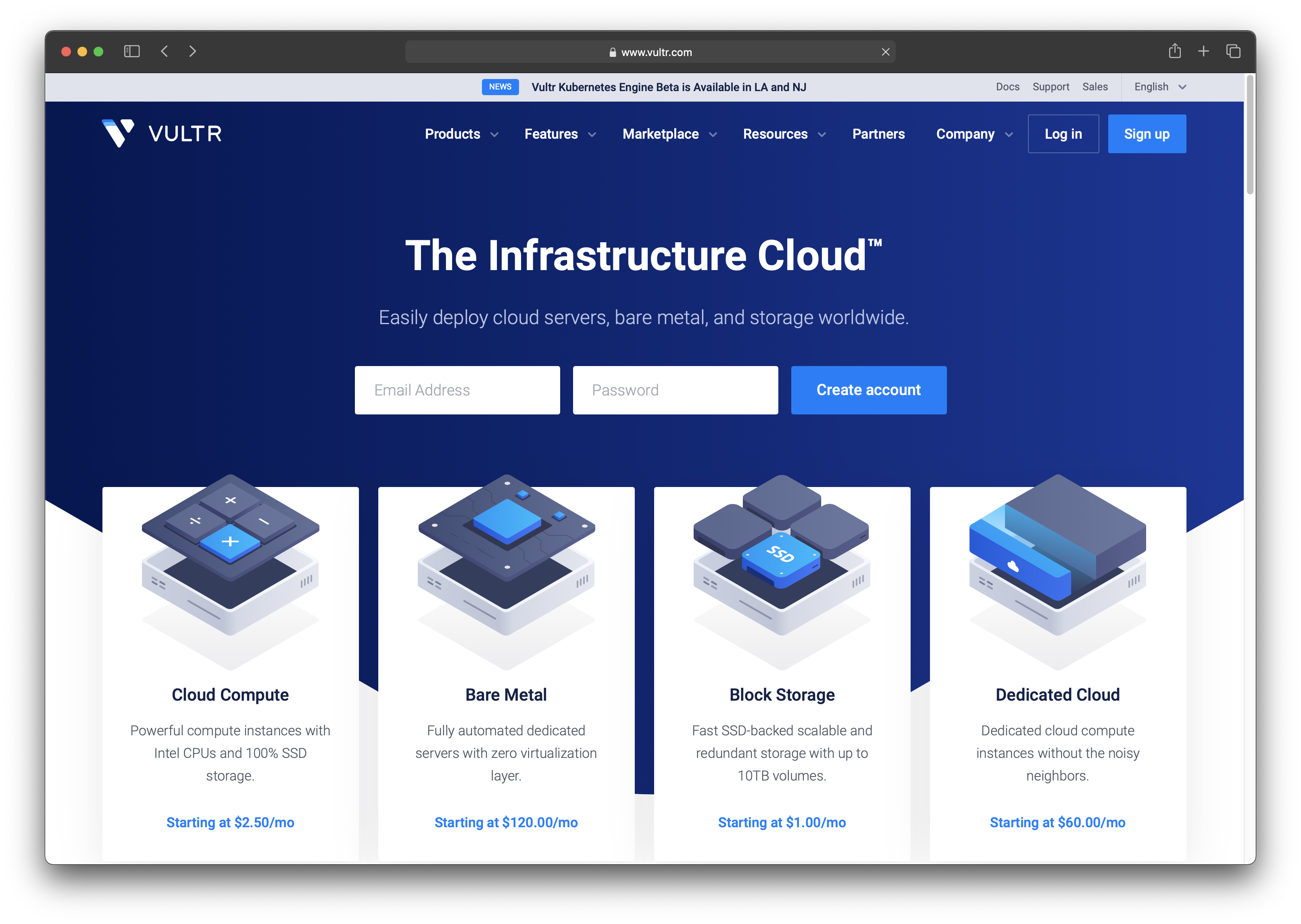Expand the Marketplace dropdown menu

click(x=669, y=134)
